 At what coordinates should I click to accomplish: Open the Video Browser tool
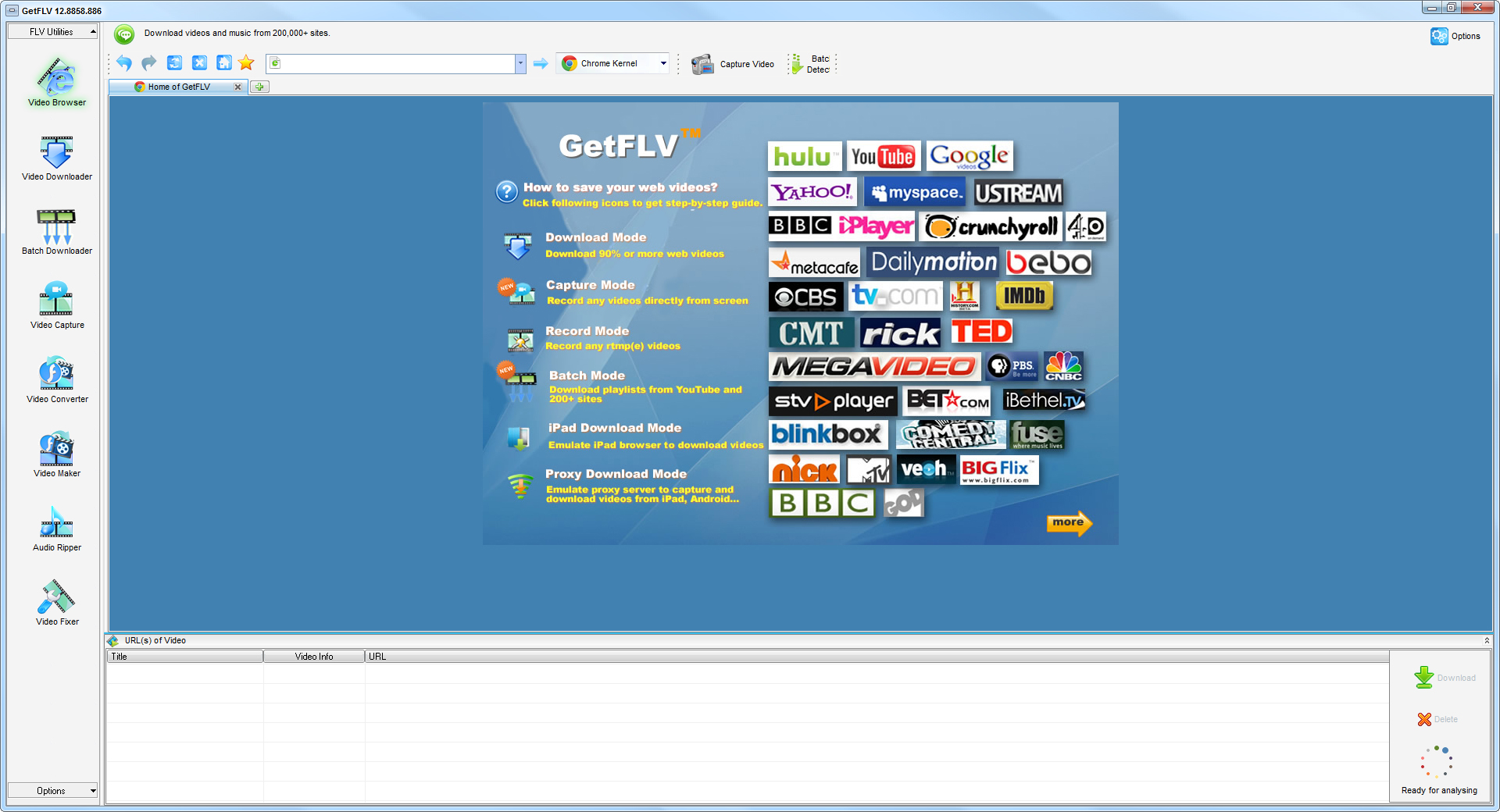[56, 82]
